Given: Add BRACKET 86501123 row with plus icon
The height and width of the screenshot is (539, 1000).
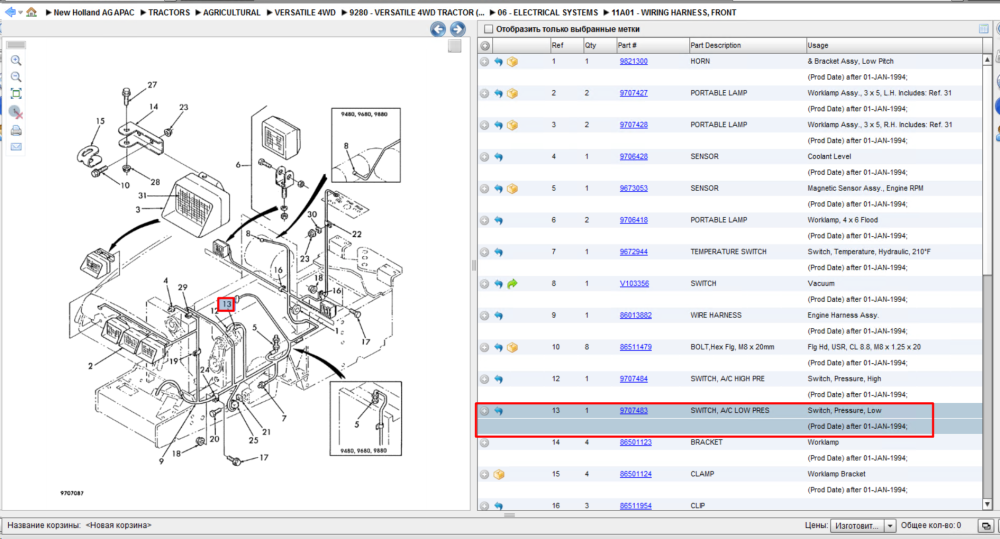Looking at the screenshot, I should click(485, 443).
